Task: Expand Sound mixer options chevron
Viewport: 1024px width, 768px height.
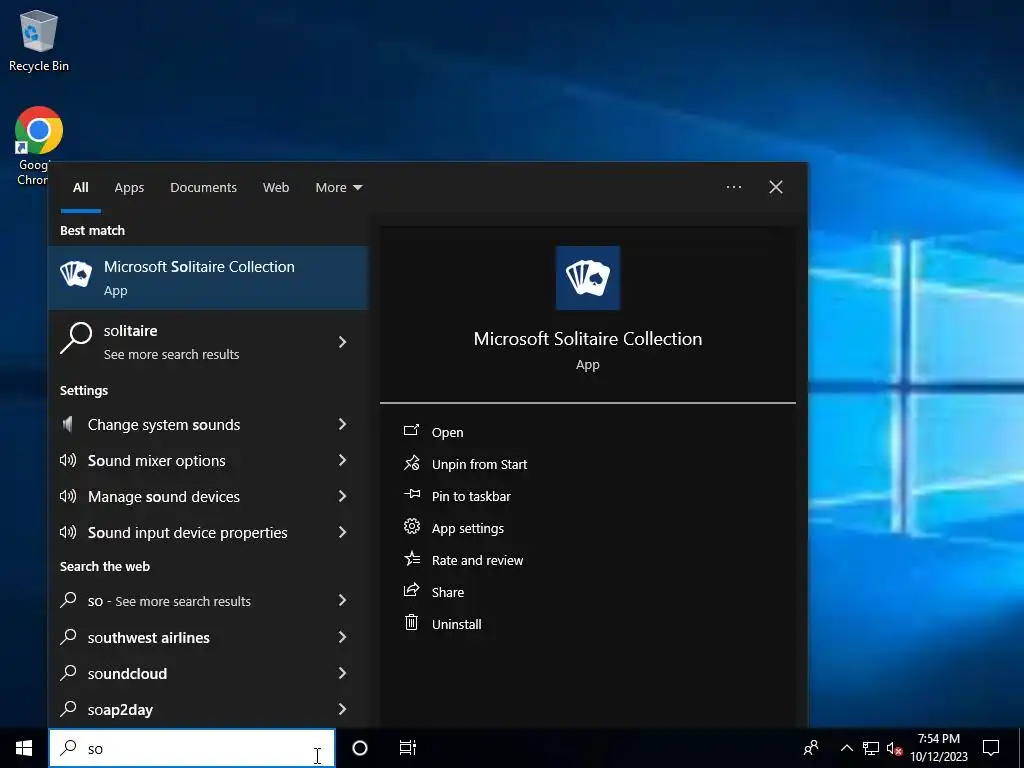Action: point(342,460)
